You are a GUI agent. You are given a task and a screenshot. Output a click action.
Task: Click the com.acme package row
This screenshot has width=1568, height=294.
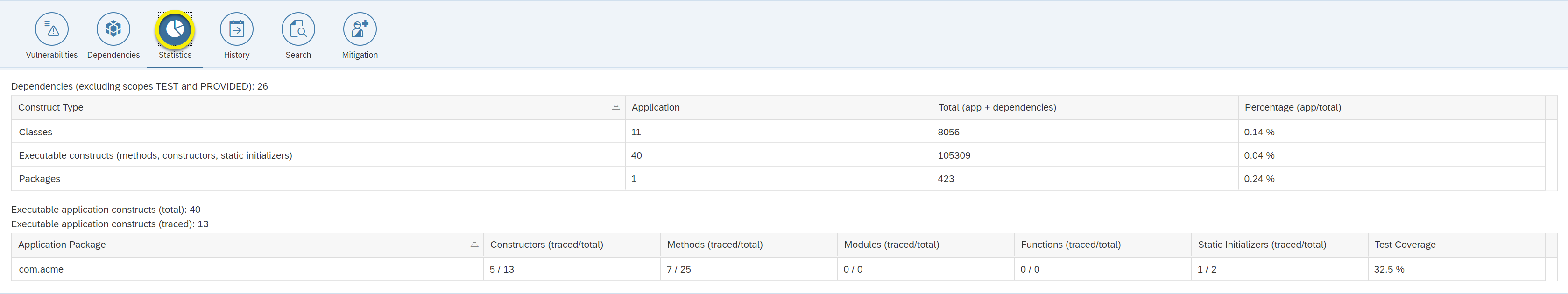tap(42, 269)
